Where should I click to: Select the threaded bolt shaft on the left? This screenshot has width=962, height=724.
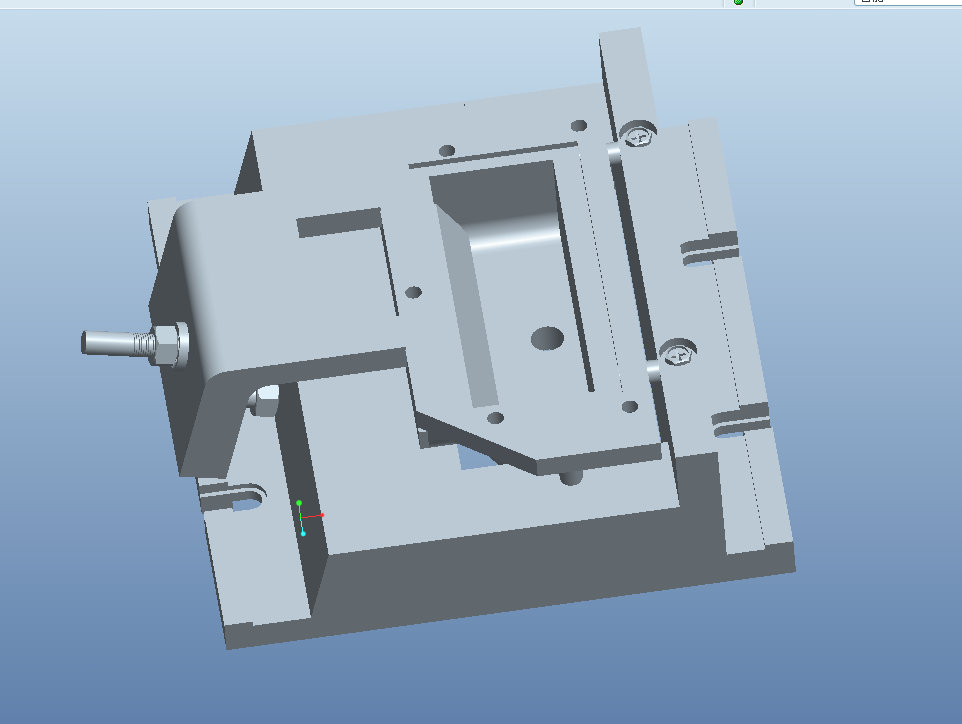pyautogui.click(x=117, y=343)
